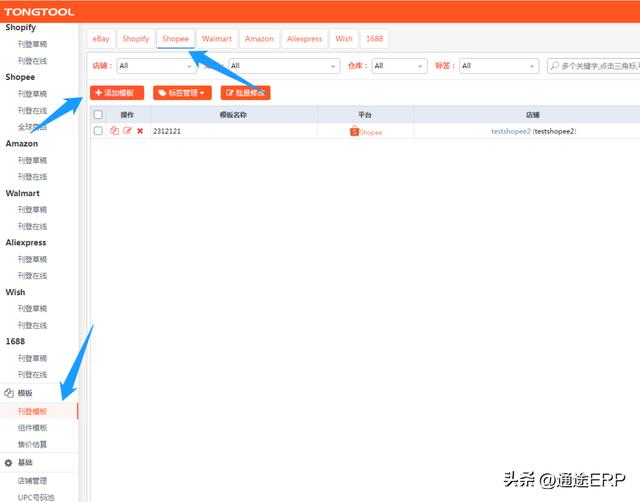Image resolution: width=640 pixels, height=502 pixels.
Task: Open 刊登草稿 under Walmart
Action: point(32,210)
